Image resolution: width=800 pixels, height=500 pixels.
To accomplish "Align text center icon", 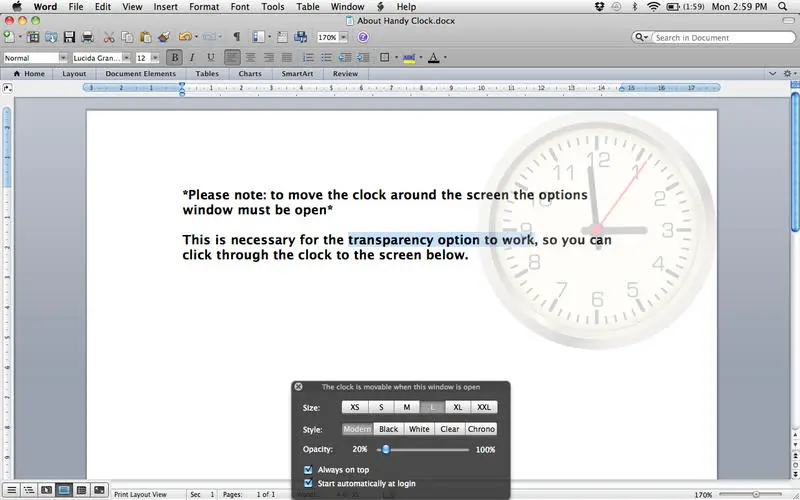I will pyautogui.click(x=251, y=58).
